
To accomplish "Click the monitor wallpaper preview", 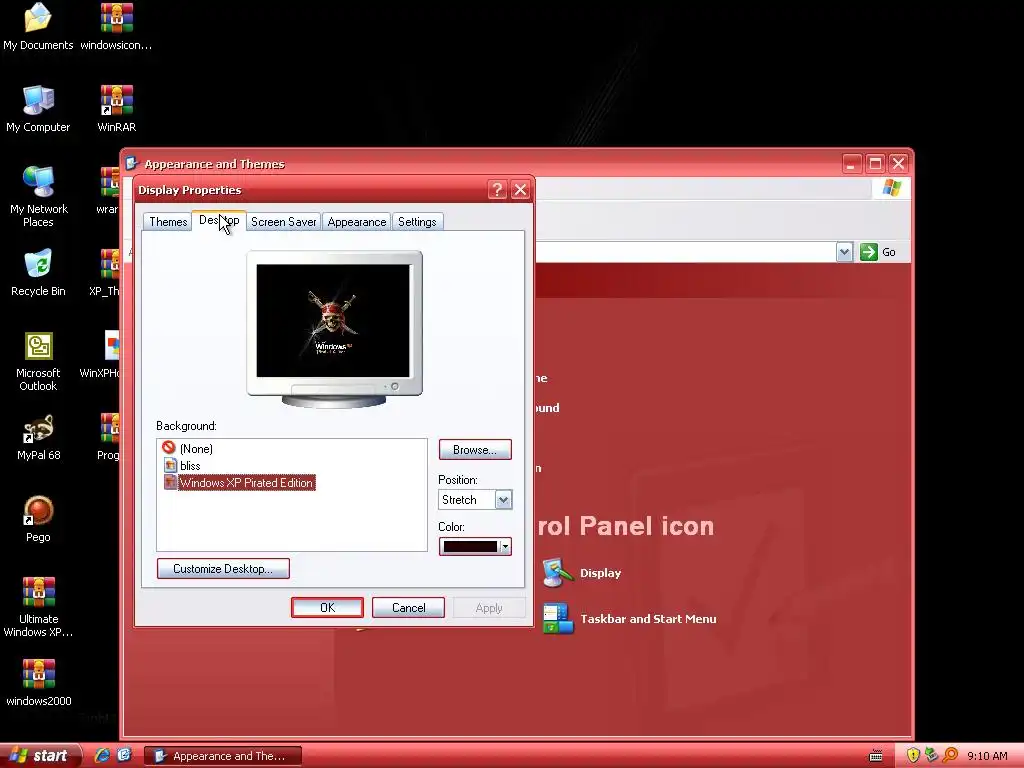I will tap(334, 321).
